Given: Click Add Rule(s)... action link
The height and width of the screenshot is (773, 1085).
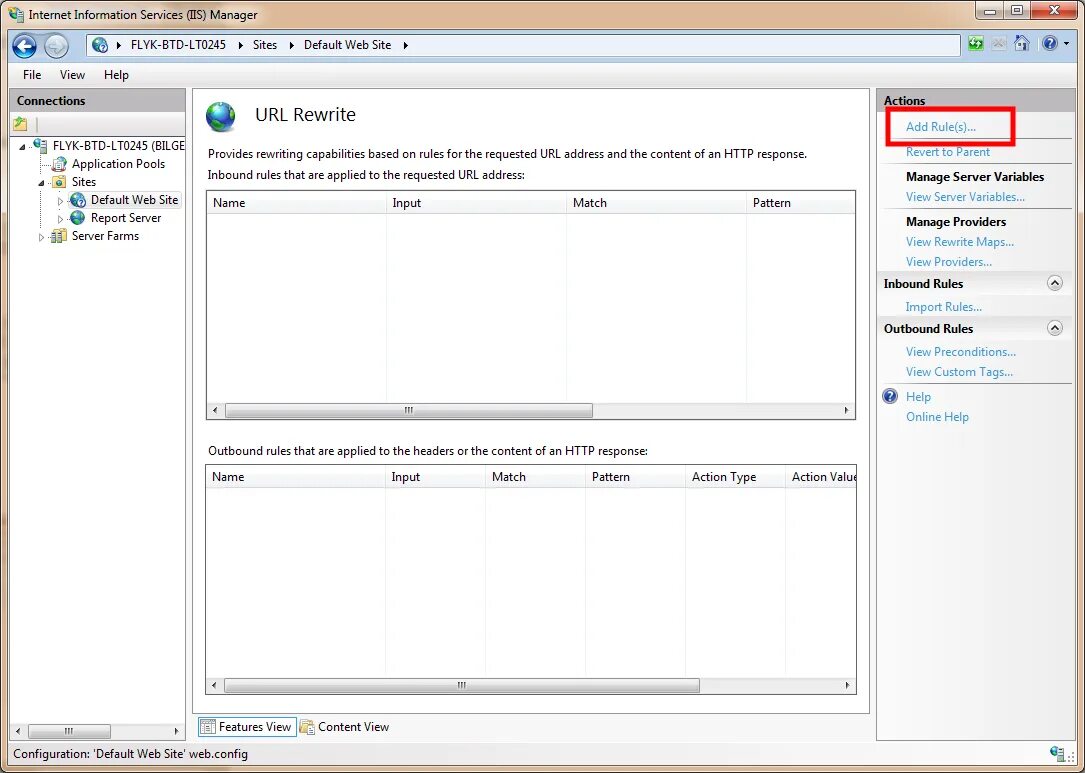Looking at the screenshot, I should [x=940, y=127].
